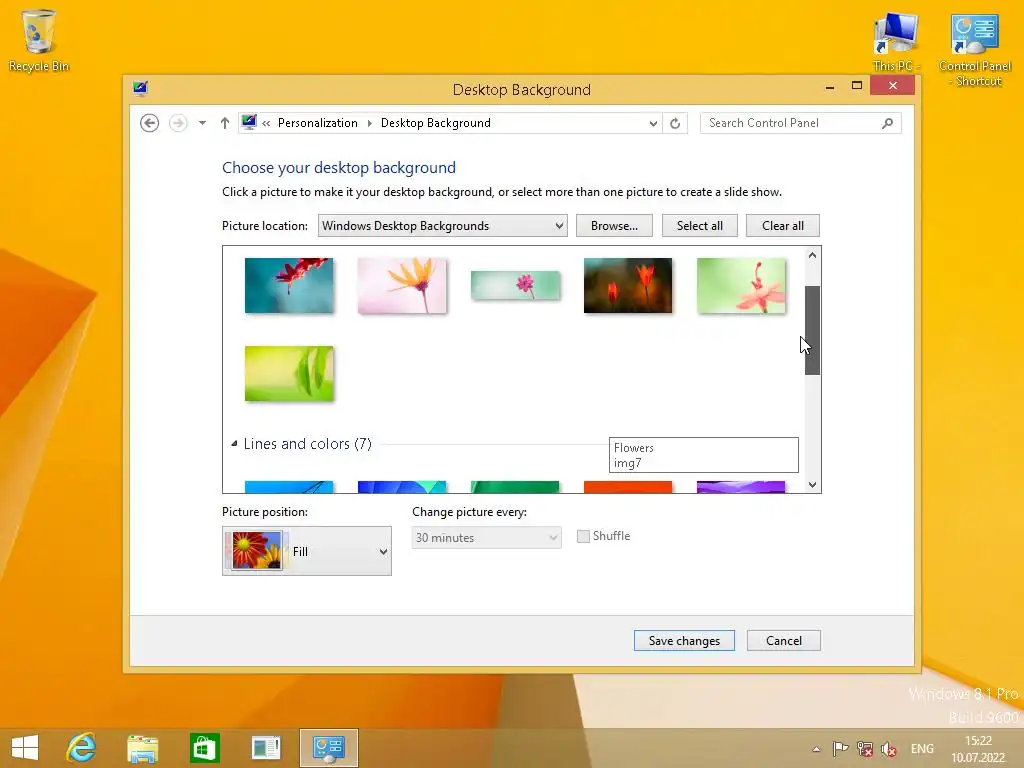Click Save changes button
This screenshot has width=1024, height=768.
point(684,641)
